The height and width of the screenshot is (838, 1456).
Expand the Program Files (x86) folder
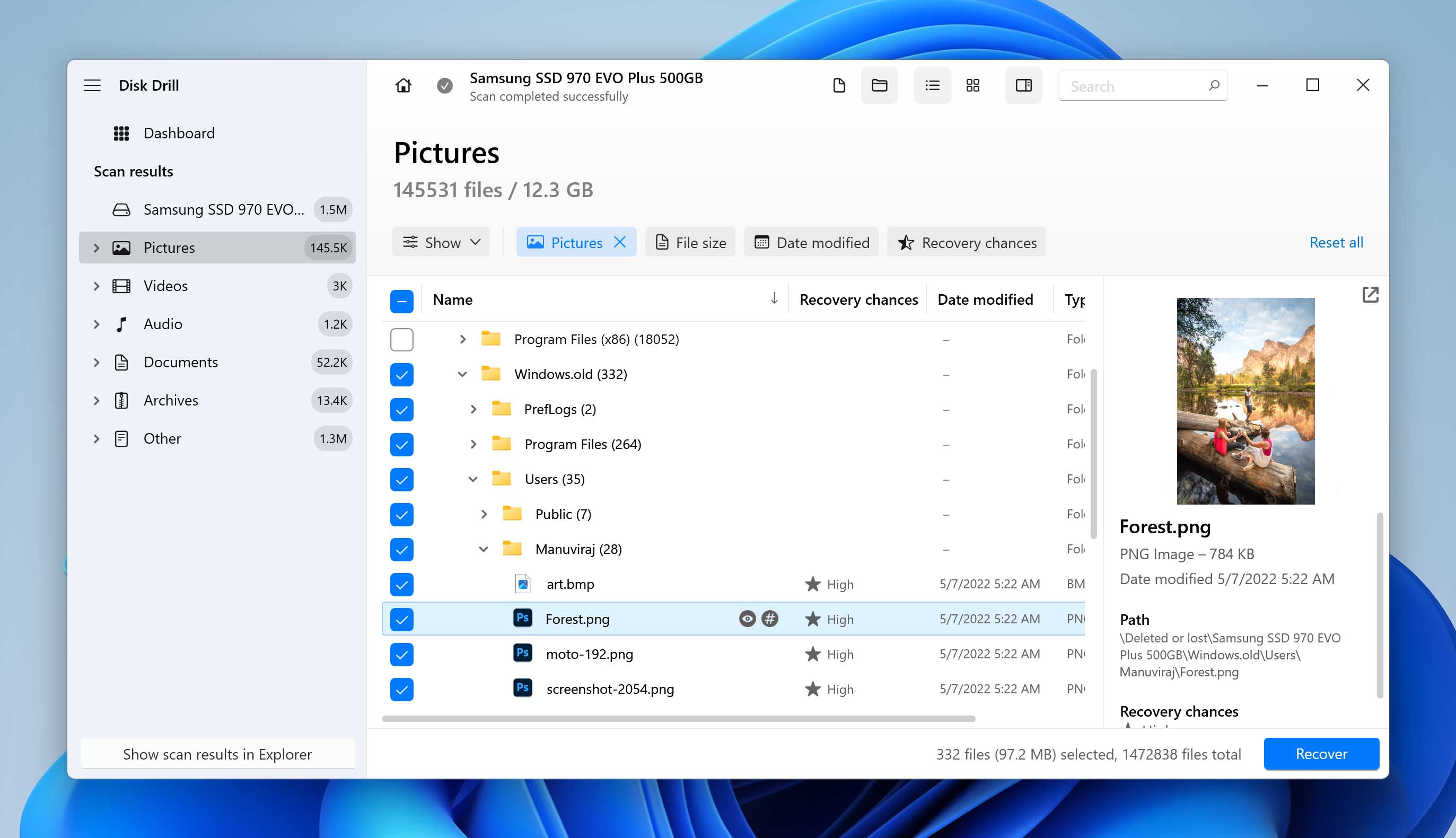tap(462, 339)
